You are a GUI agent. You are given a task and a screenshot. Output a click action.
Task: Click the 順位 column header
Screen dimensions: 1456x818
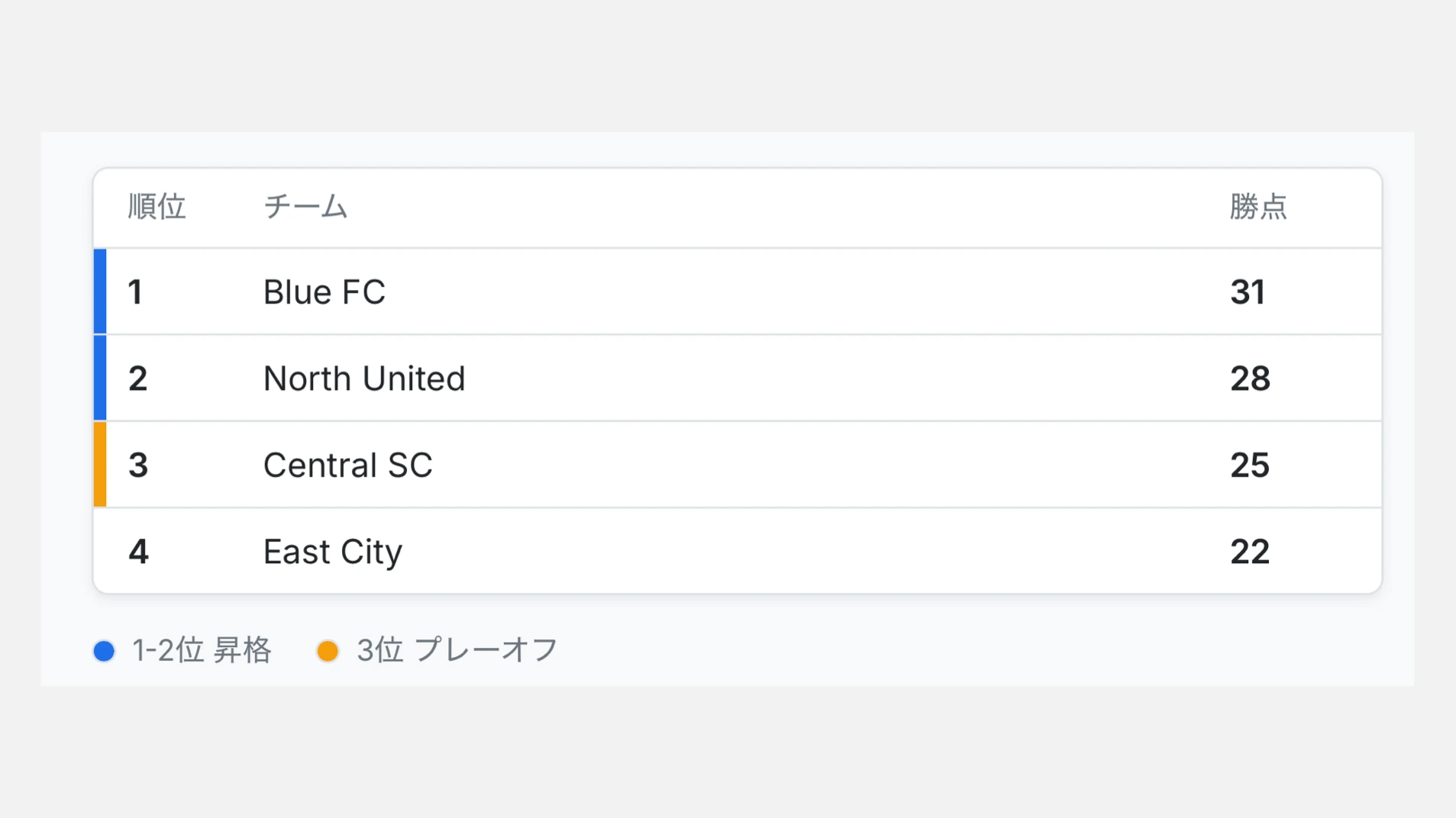tap(157, 207)
